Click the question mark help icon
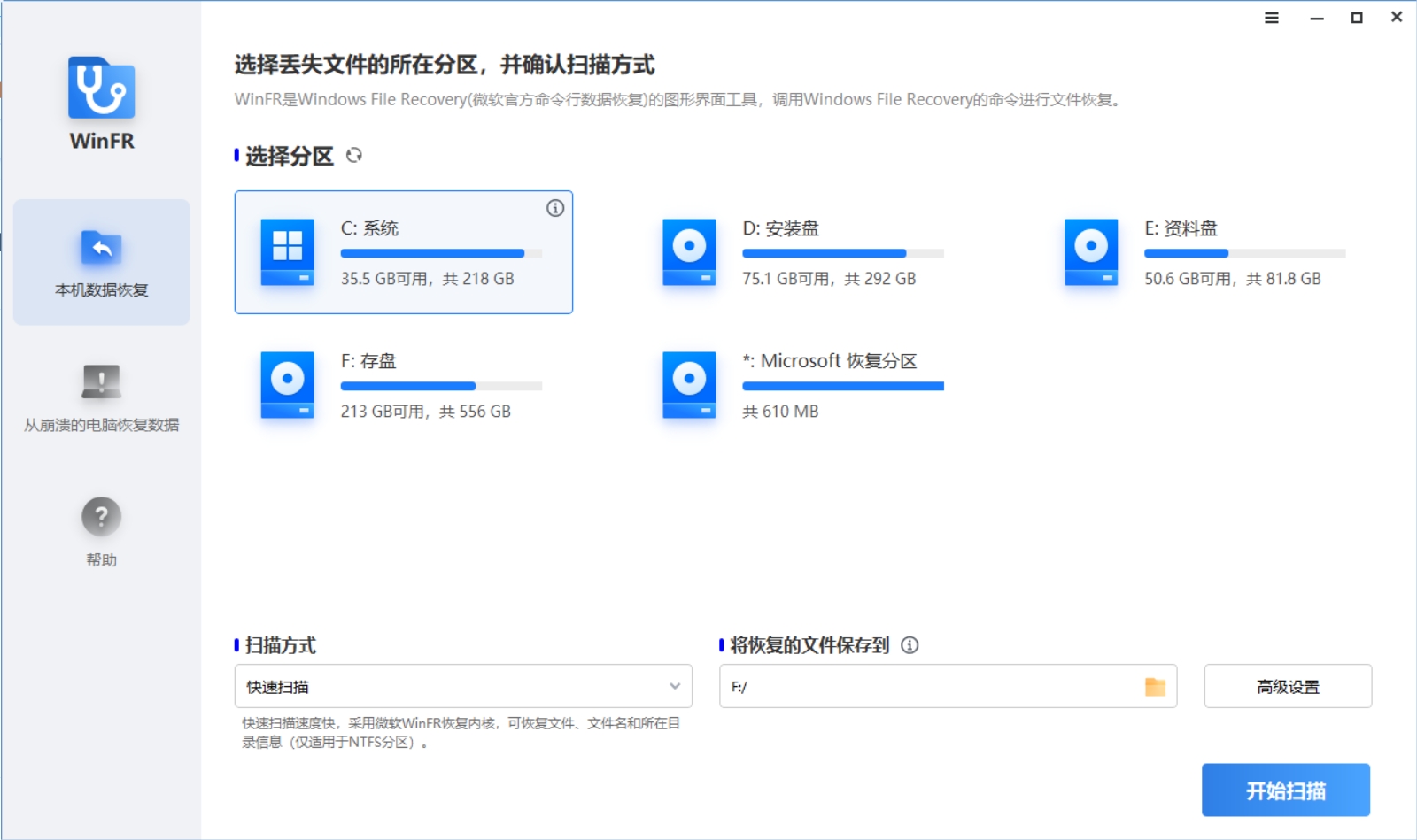Screen dimensions: 1417x840 [x=102, y=516]
